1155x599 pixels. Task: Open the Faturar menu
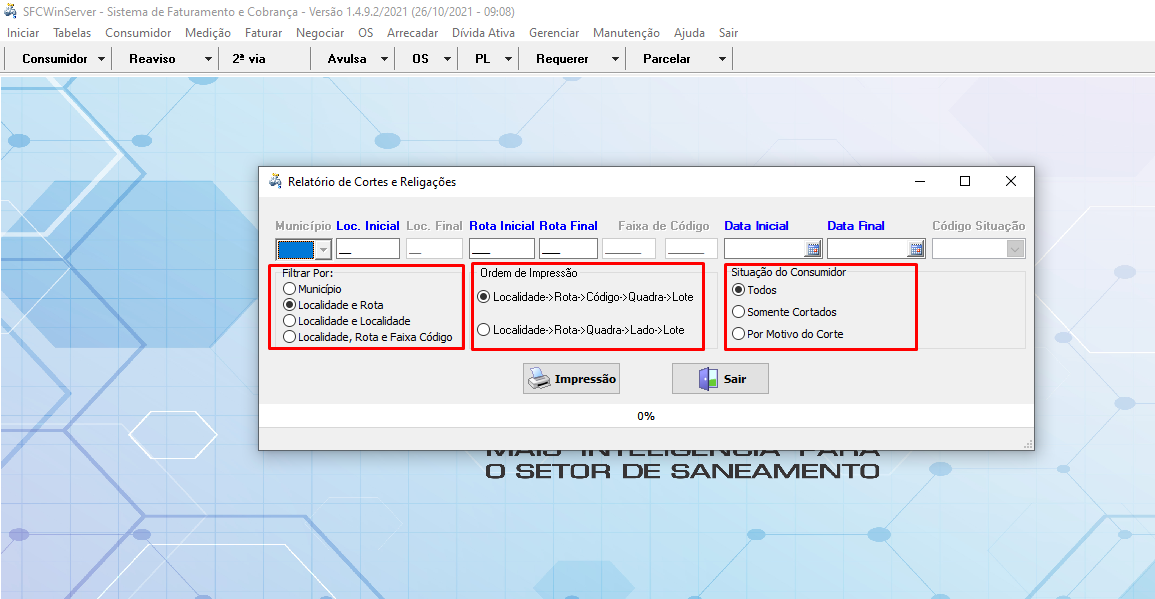click(x=263, y=33)
